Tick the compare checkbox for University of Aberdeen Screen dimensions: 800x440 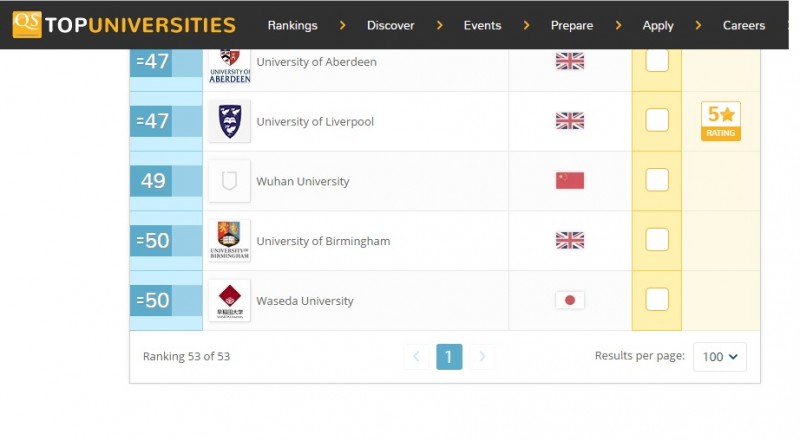657,60
